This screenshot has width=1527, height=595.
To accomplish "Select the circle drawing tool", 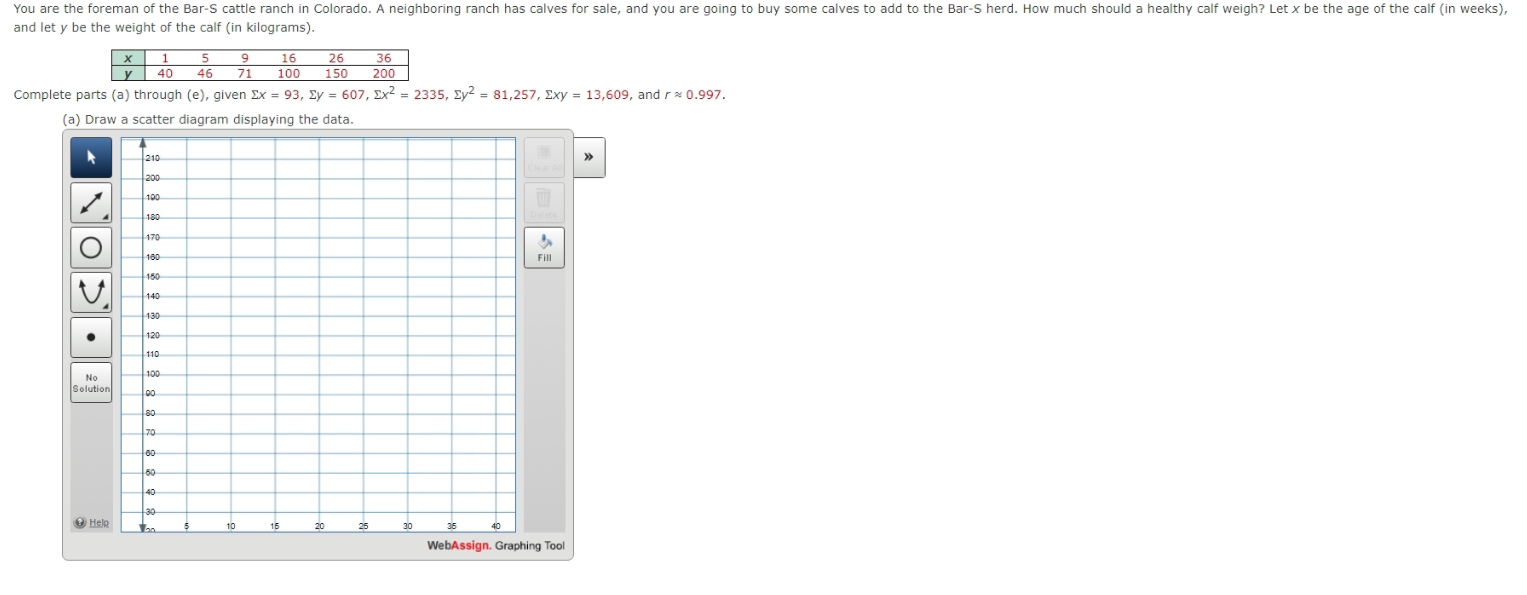I will point(90,246).
